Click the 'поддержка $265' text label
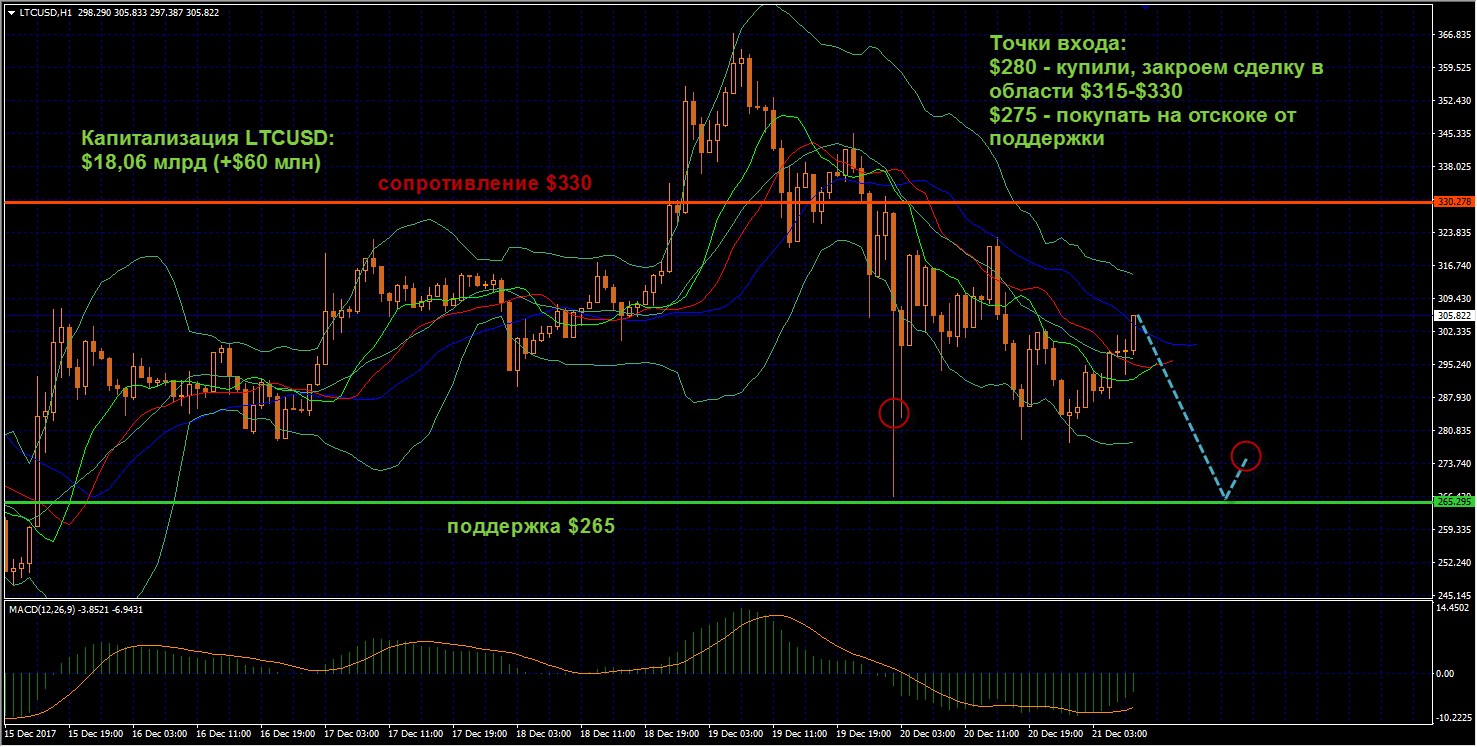 click(x=530, y=526)
